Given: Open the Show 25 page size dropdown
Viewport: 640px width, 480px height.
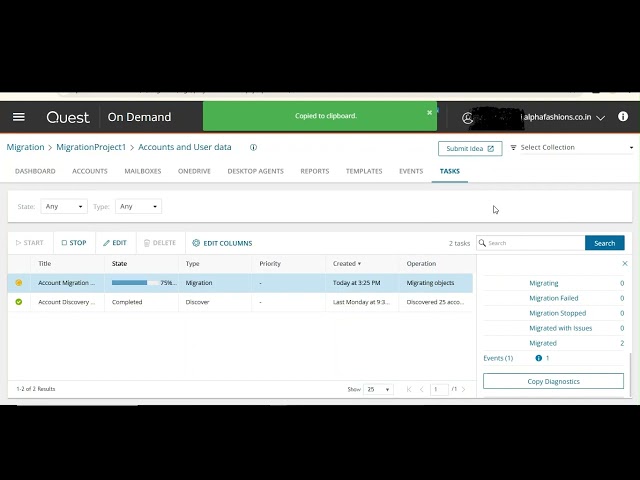Looking at the screenshot, I should 378,389.
